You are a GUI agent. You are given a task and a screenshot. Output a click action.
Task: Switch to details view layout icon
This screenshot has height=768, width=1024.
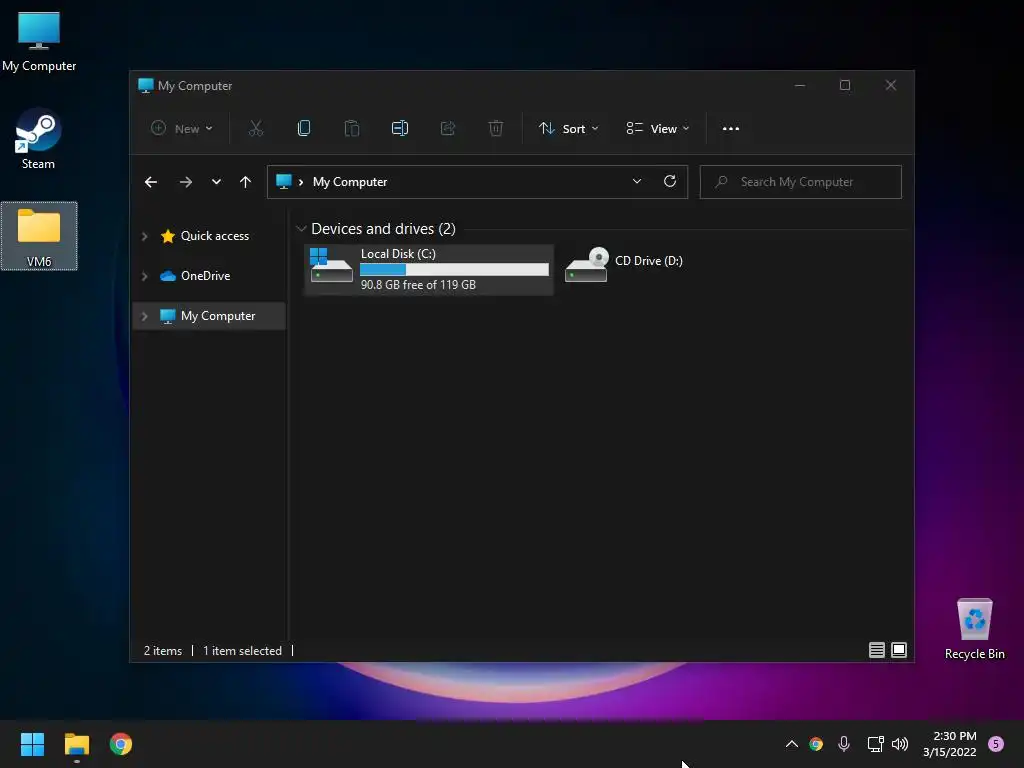coord(876,650)
